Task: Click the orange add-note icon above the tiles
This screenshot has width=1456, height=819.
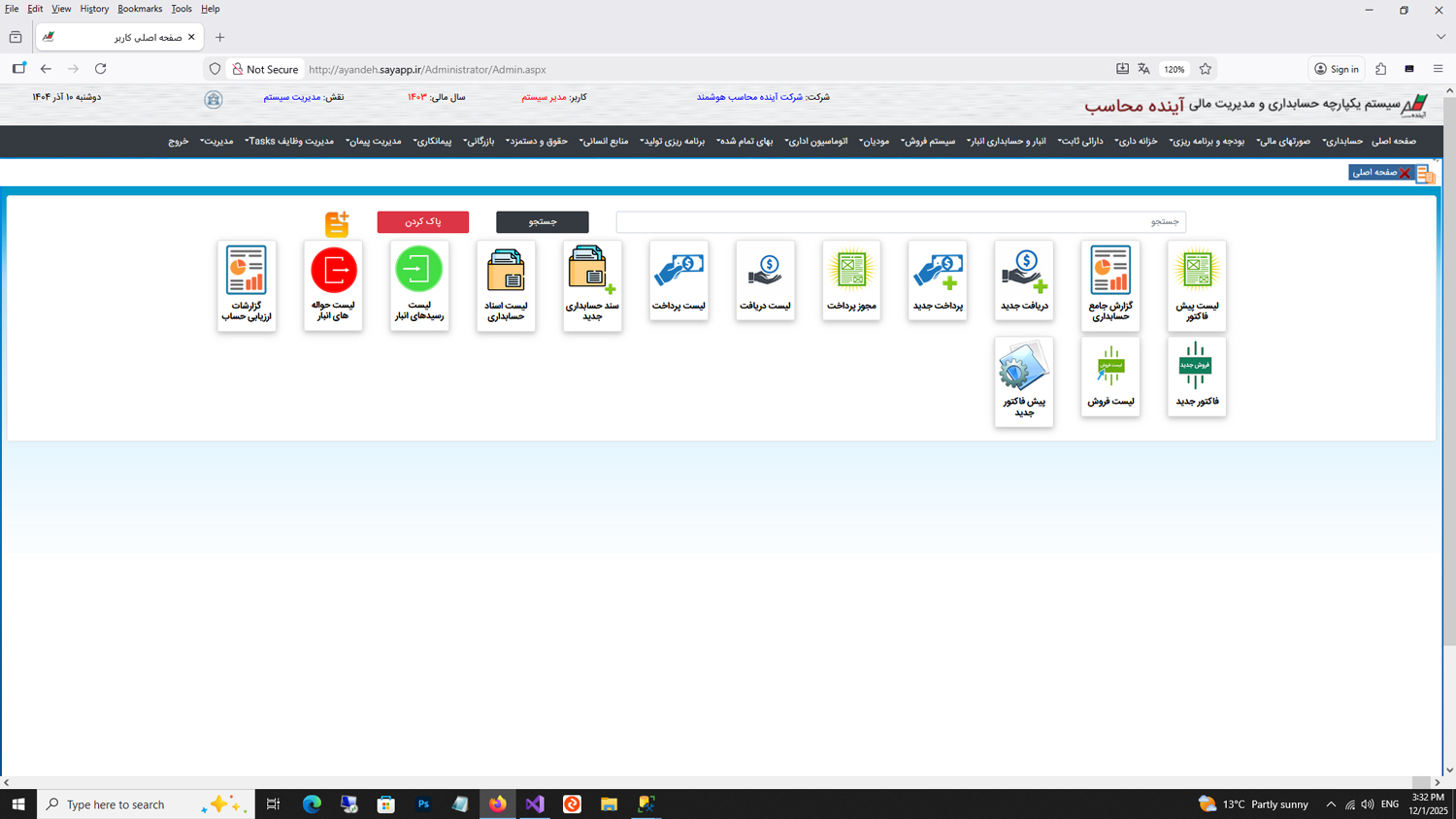Action: 337,224
